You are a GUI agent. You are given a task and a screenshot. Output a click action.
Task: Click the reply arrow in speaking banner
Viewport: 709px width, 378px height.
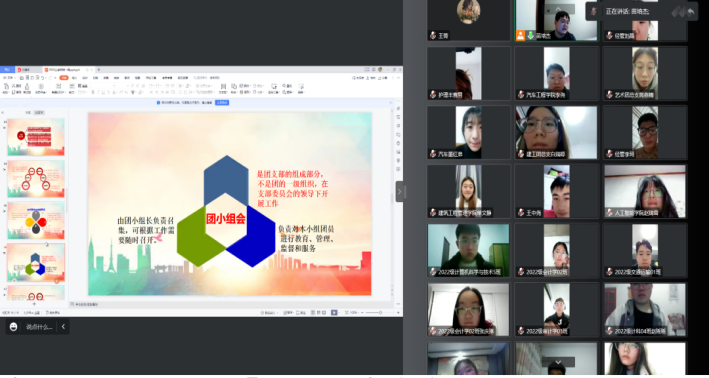coord(690,11)
